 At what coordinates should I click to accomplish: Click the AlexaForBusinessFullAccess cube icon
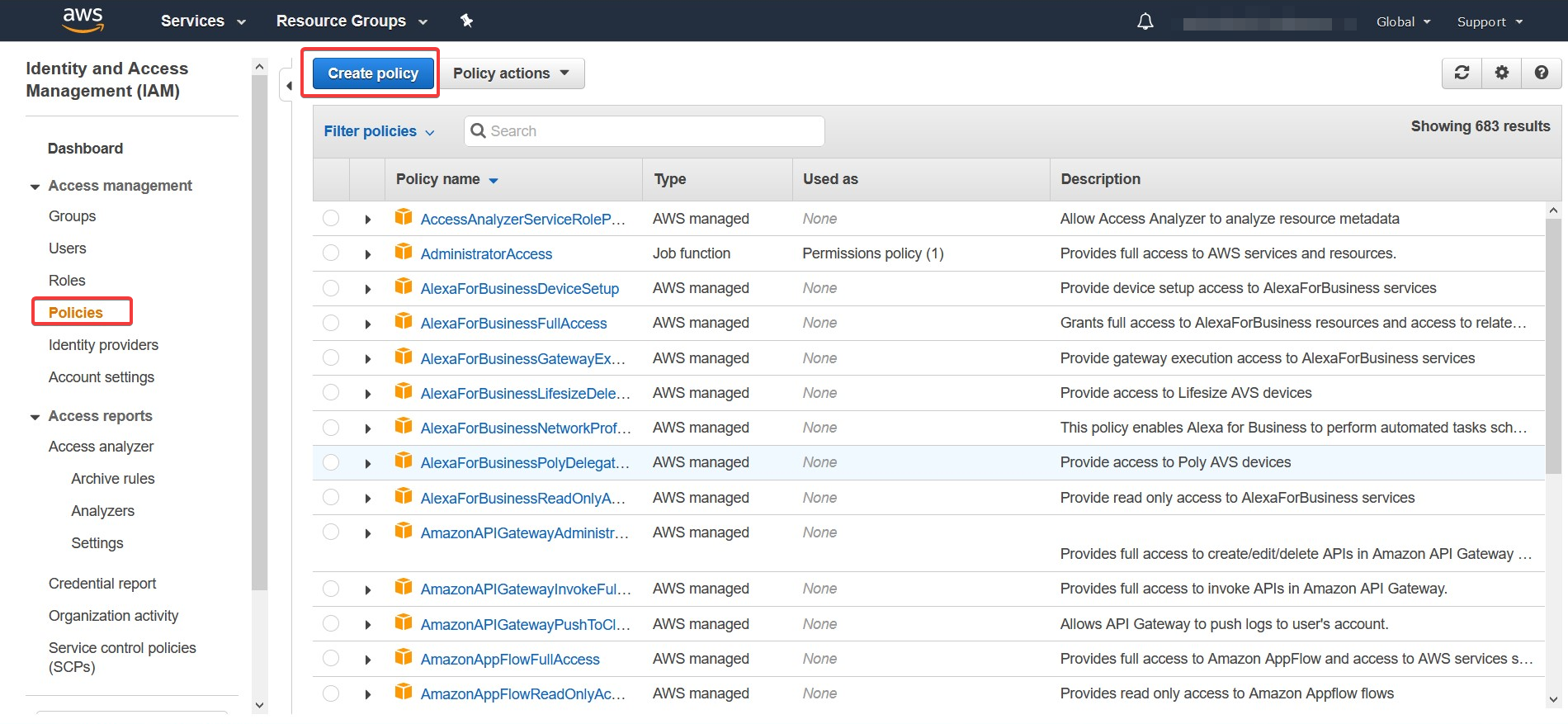404,321
